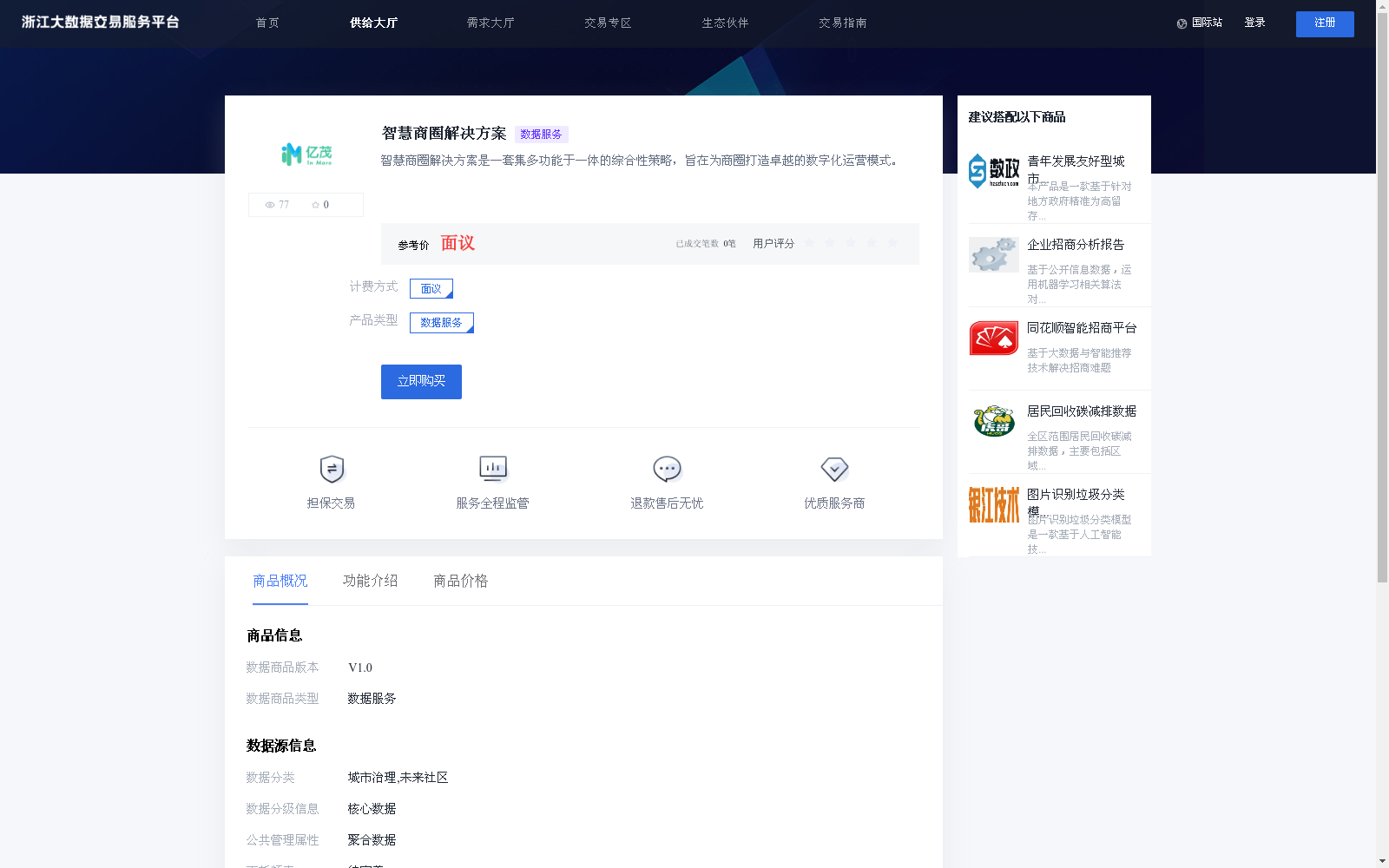Open the 数政 logo thumbnail
1389x868 pixels.
coord(994,171)
